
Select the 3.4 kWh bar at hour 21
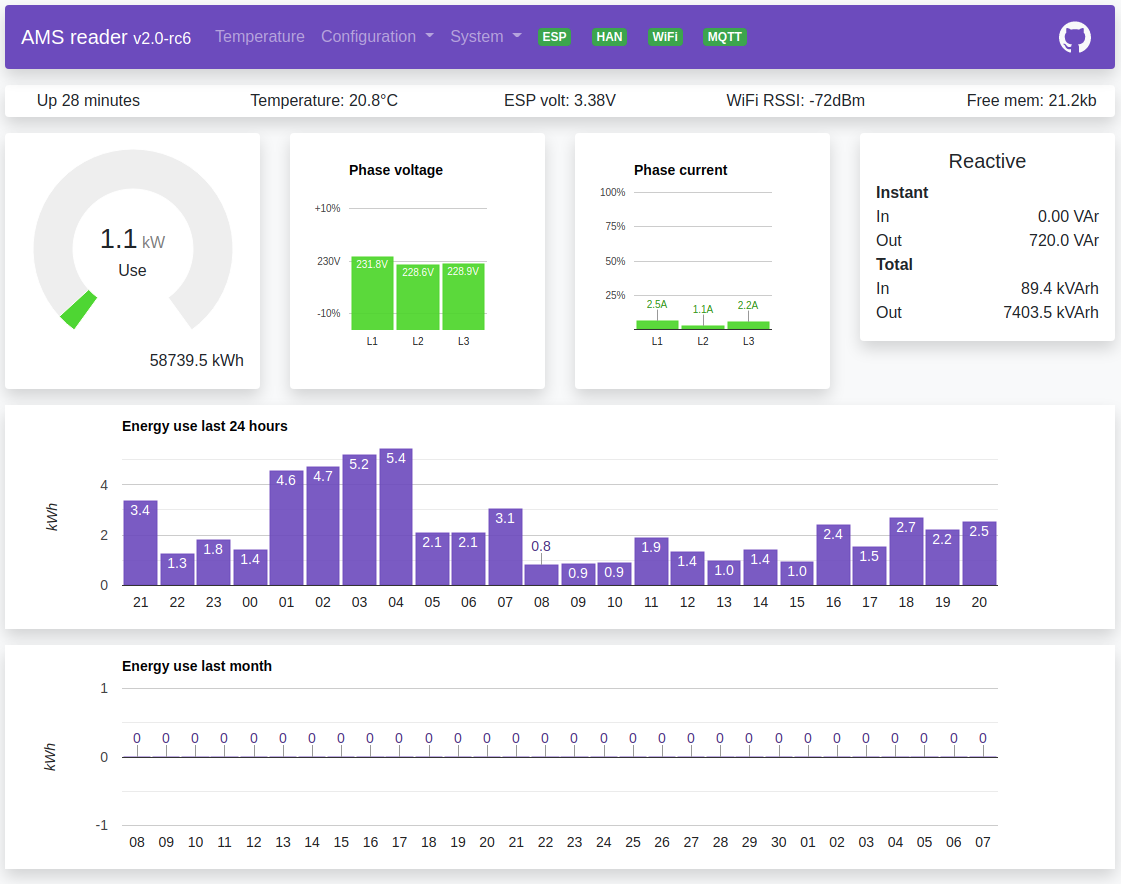pos(140,545)
